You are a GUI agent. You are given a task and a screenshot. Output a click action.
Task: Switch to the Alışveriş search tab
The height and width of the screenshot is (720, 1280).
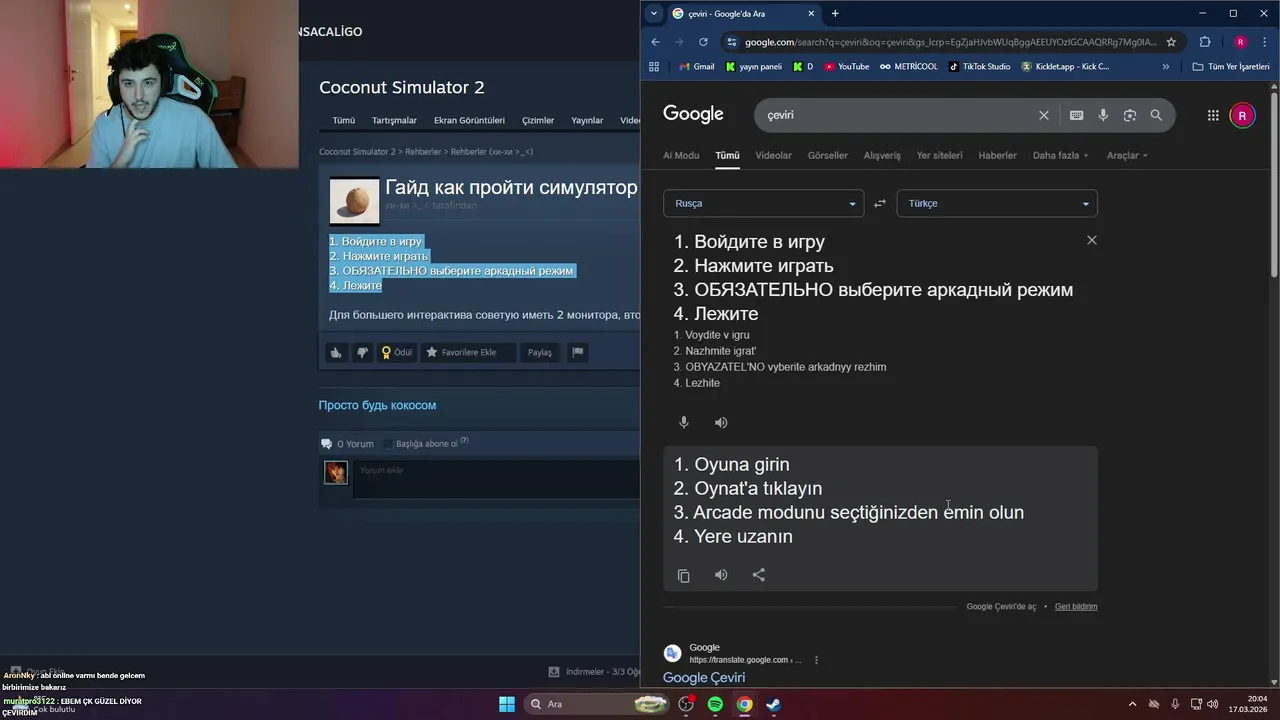point(882,155)
